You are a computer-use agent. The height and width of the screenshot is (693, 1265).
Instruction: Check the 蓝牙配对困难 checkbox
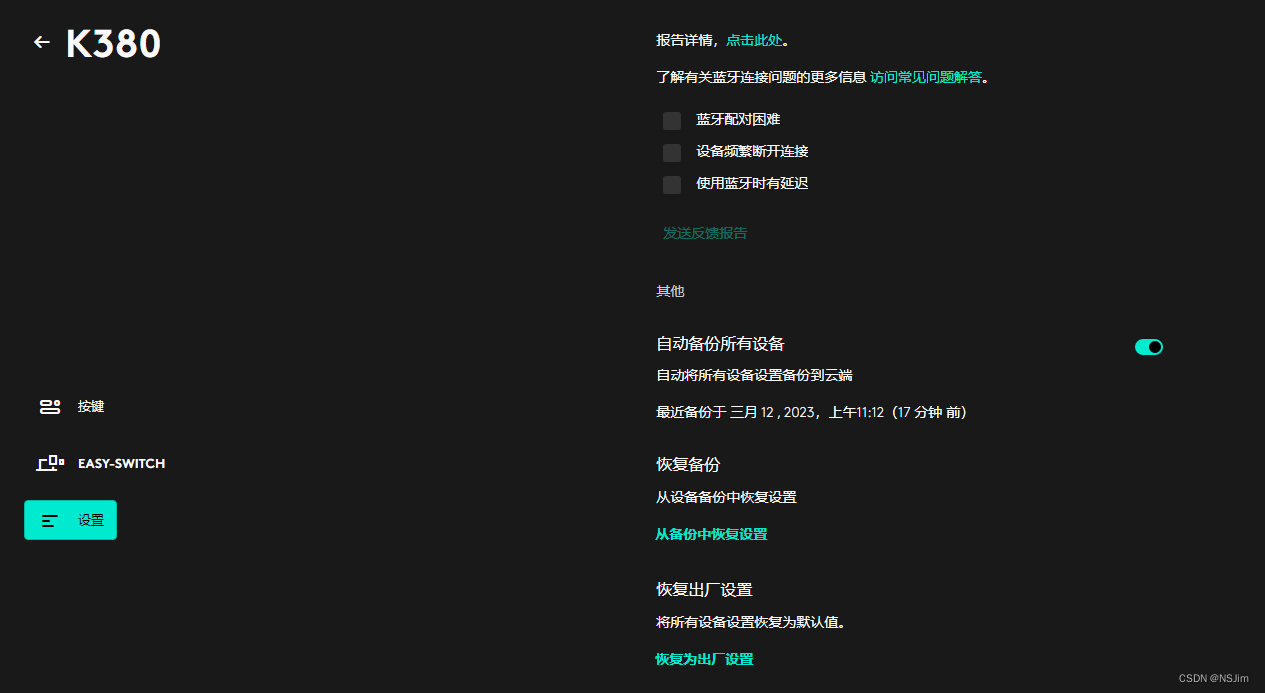click(672, 120)
